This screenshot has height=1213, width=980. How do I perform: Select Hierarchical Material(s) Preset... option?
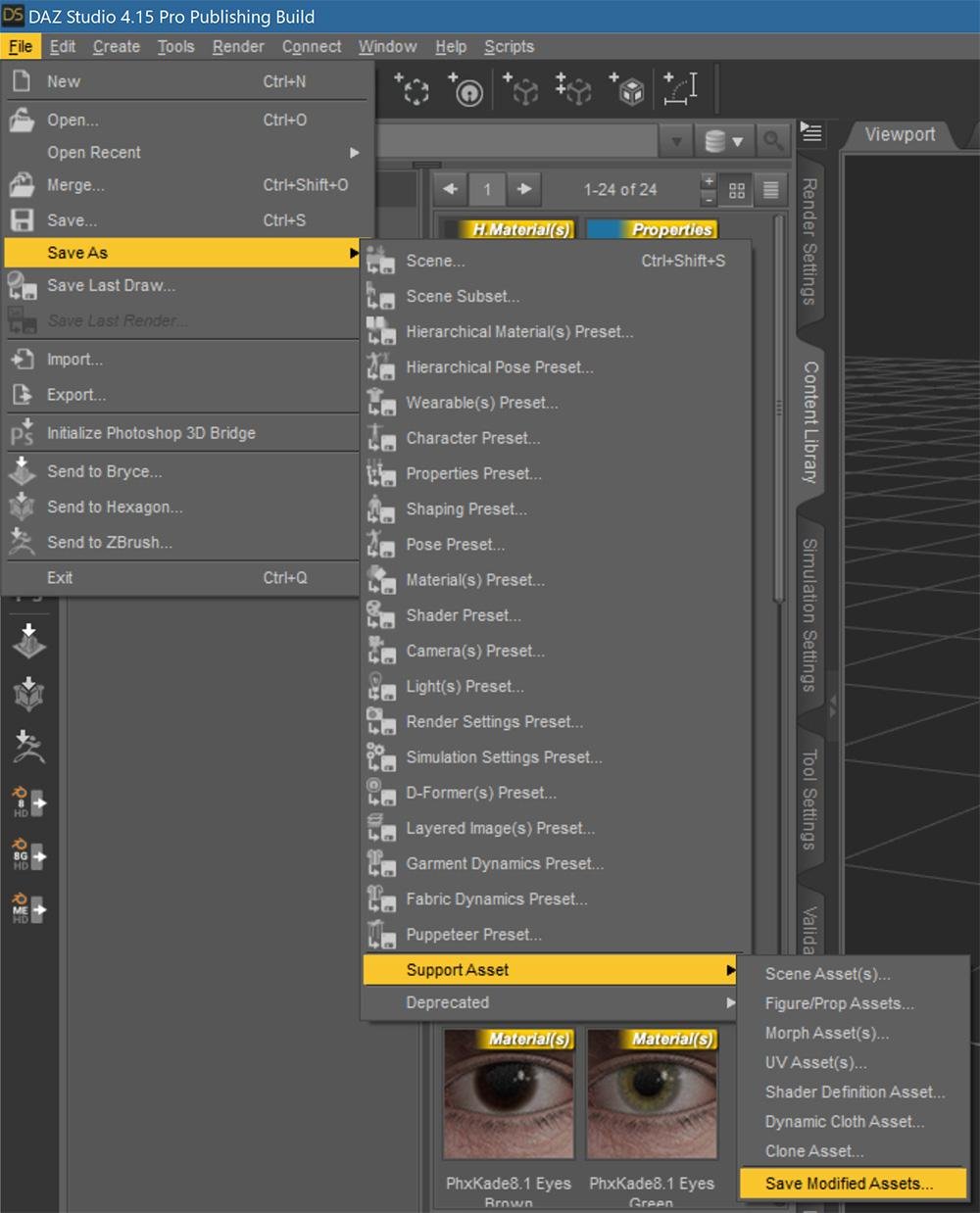tap(557, 332)
